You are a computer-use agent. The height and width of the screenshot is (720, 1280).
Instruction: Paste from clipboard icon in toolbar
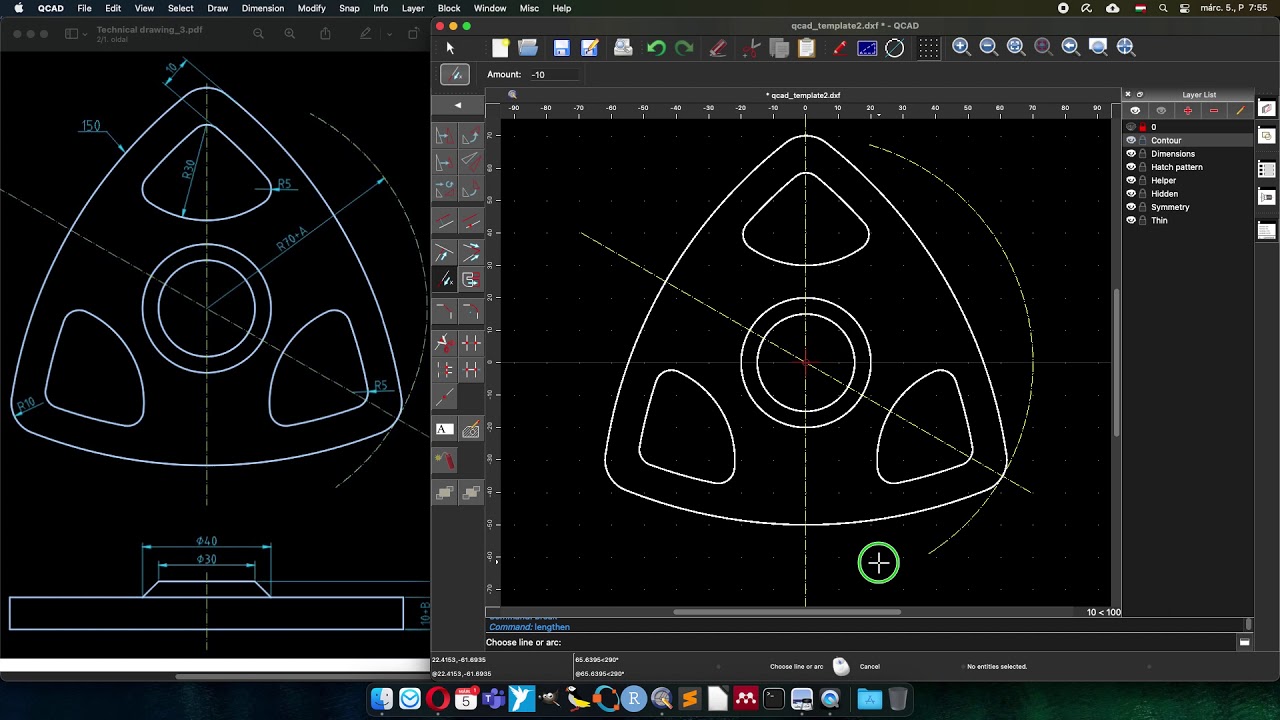pos(807,47)
